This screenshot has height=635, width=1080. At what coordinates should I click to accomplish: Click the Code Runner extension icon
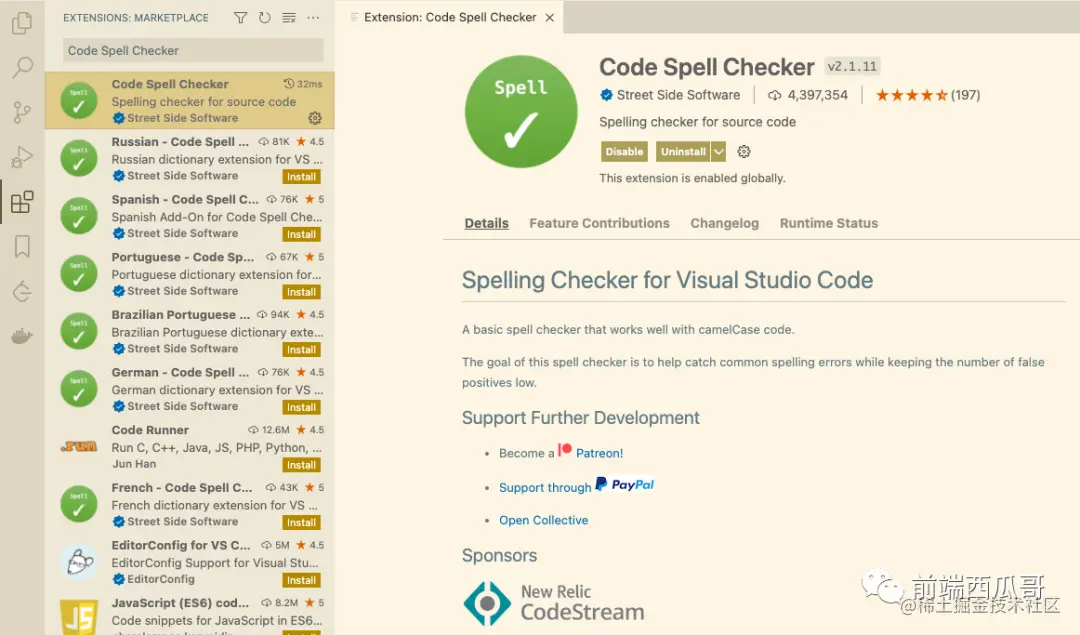click(79, 446)
